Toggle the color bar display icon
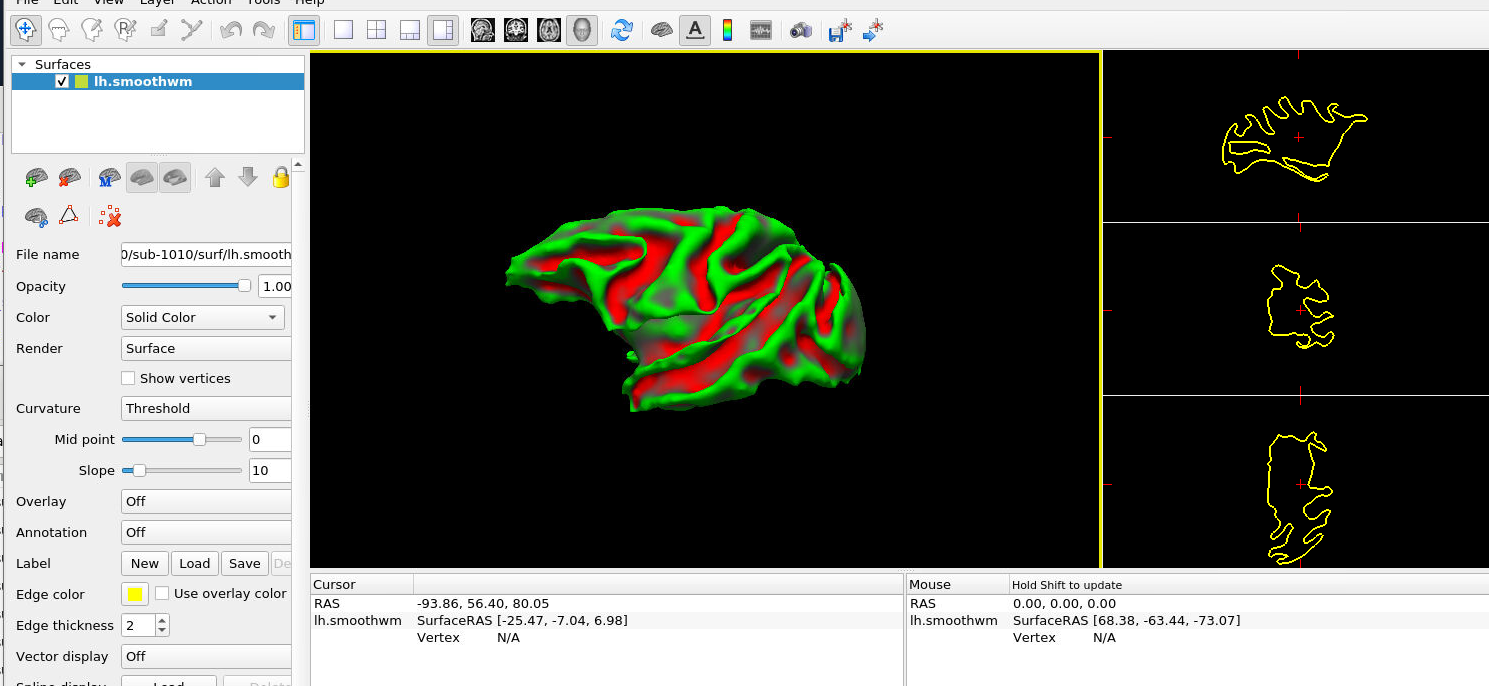This screenshot has width=1489, height=686. click(727, 30)
